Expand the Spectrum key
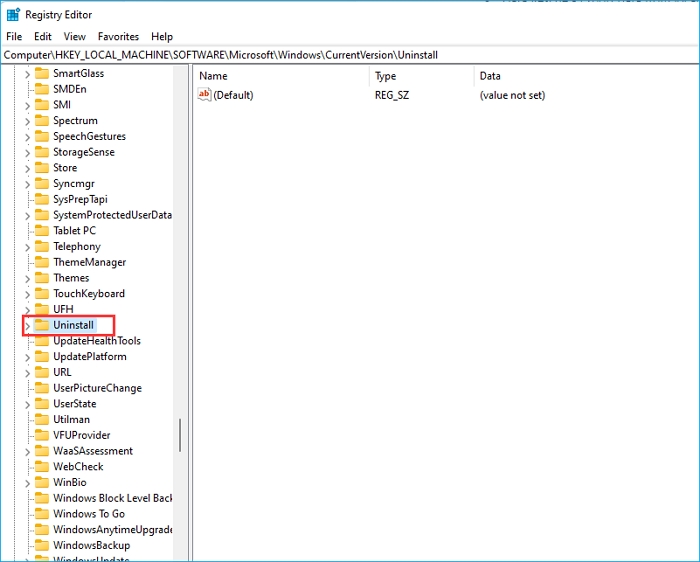 pyautogui.click(x=27, y=121)
